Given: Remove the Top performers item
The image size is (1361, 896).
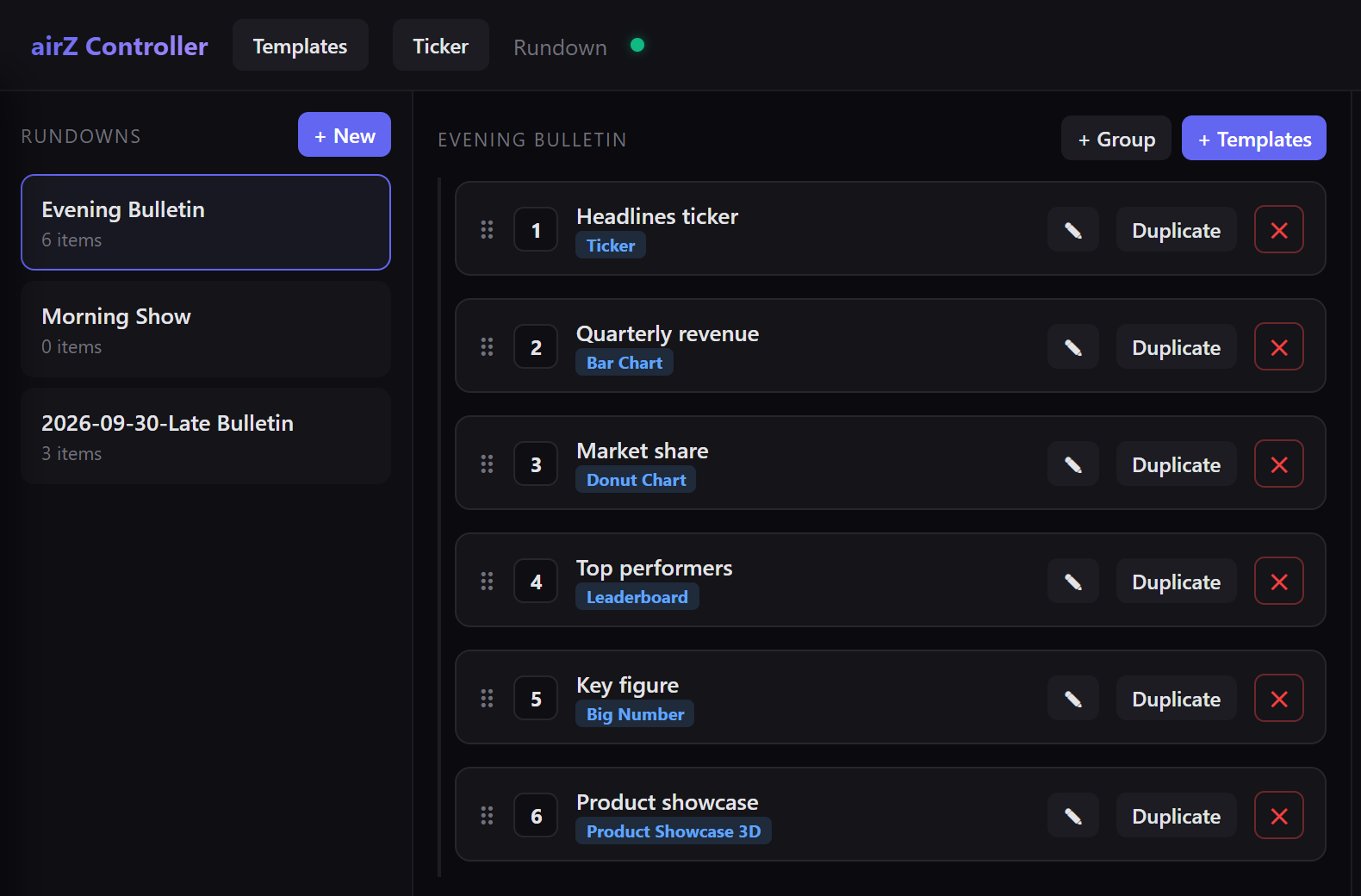Looking at the screenshot, I should 1279,582.
